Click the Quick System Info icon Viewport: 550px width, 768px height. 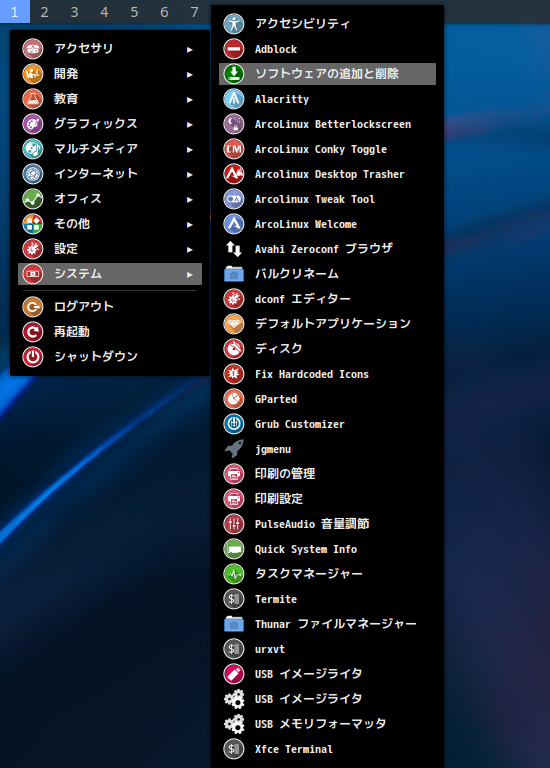tap(234, 549)
